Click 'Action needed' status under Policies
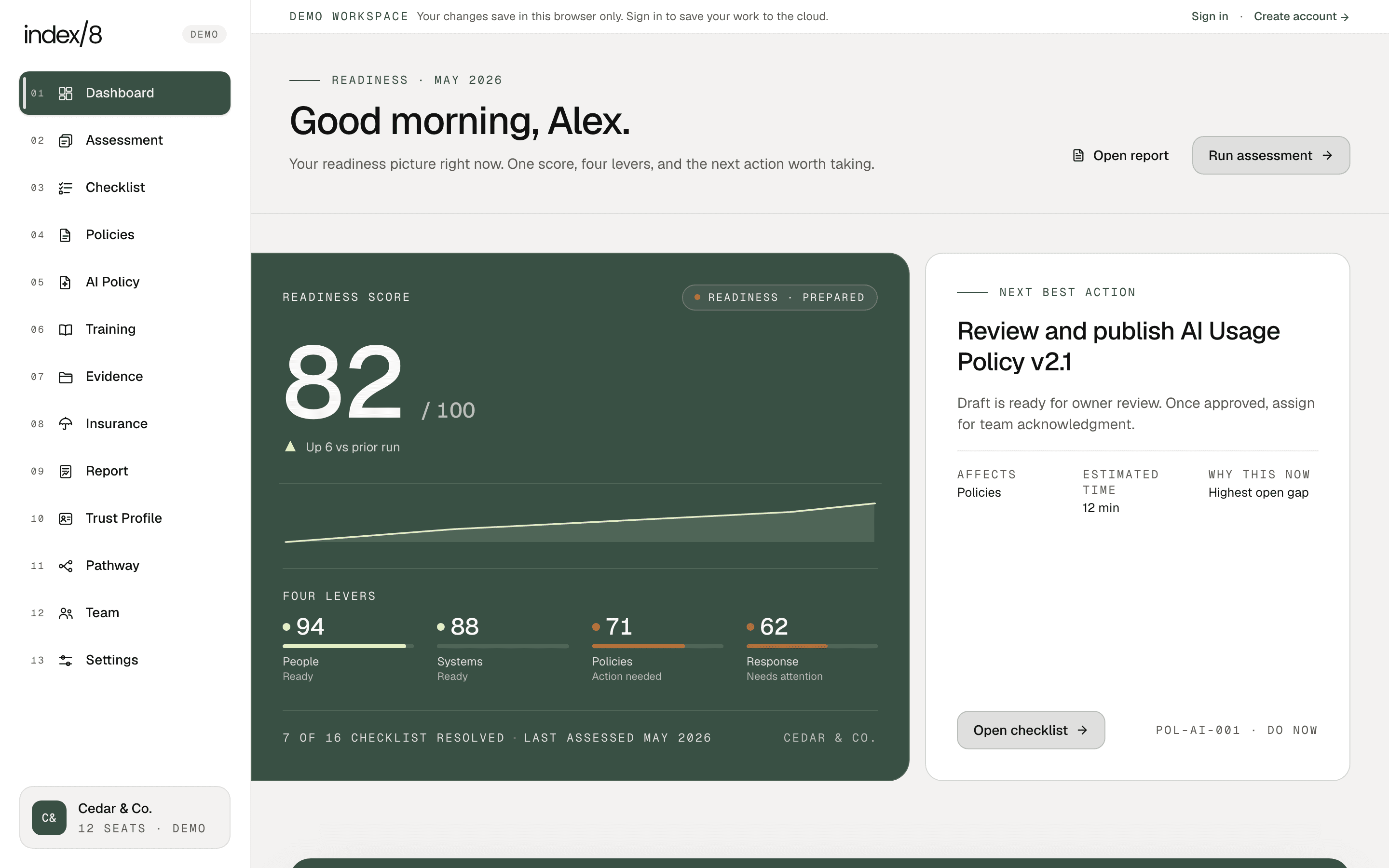This screenshot has height=868, width=1389. coord(626,676)
